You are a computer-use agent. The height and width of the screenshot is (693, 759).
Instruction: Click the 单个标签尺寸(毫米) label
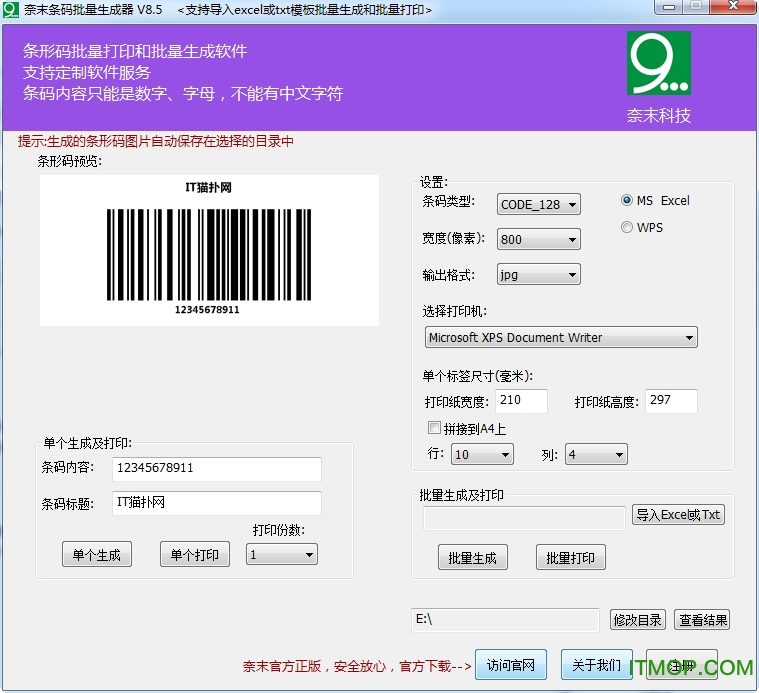tap(477, 376)
